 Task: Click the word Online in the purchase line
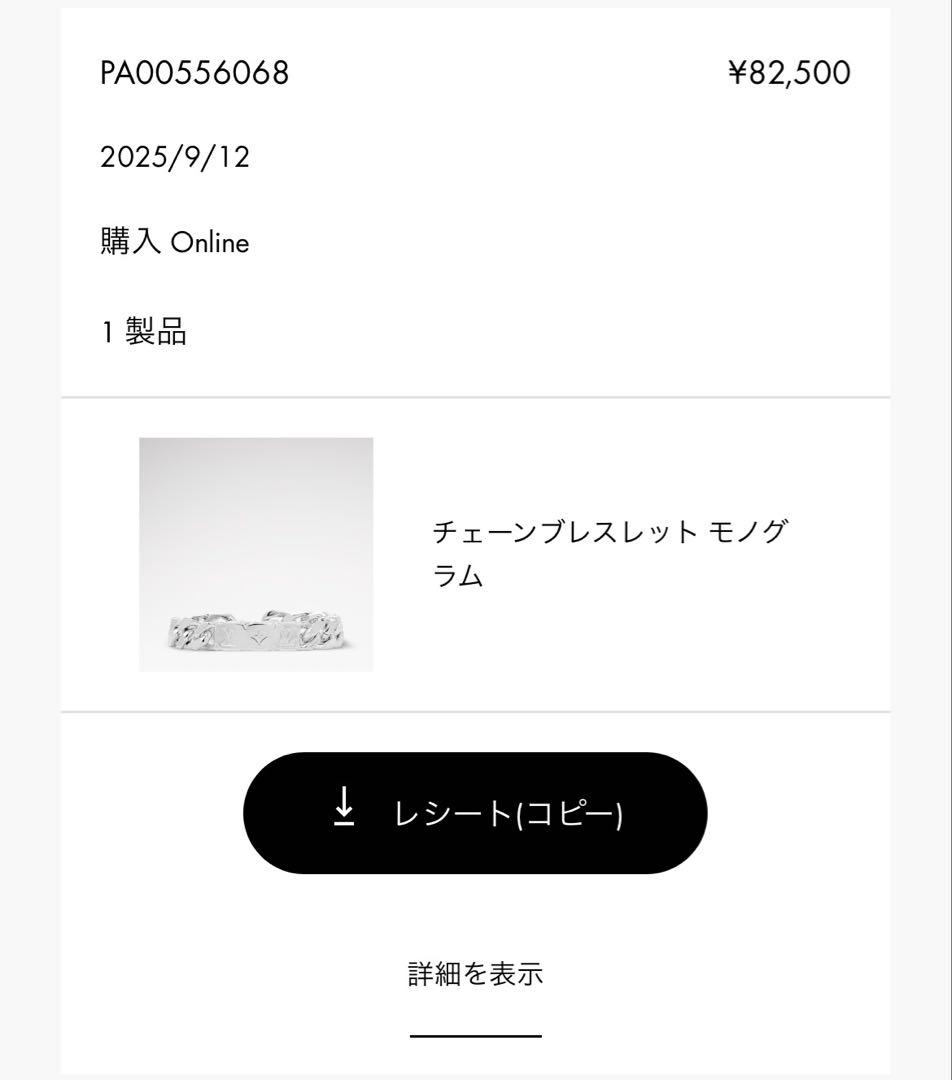click(x=210, y=244)
